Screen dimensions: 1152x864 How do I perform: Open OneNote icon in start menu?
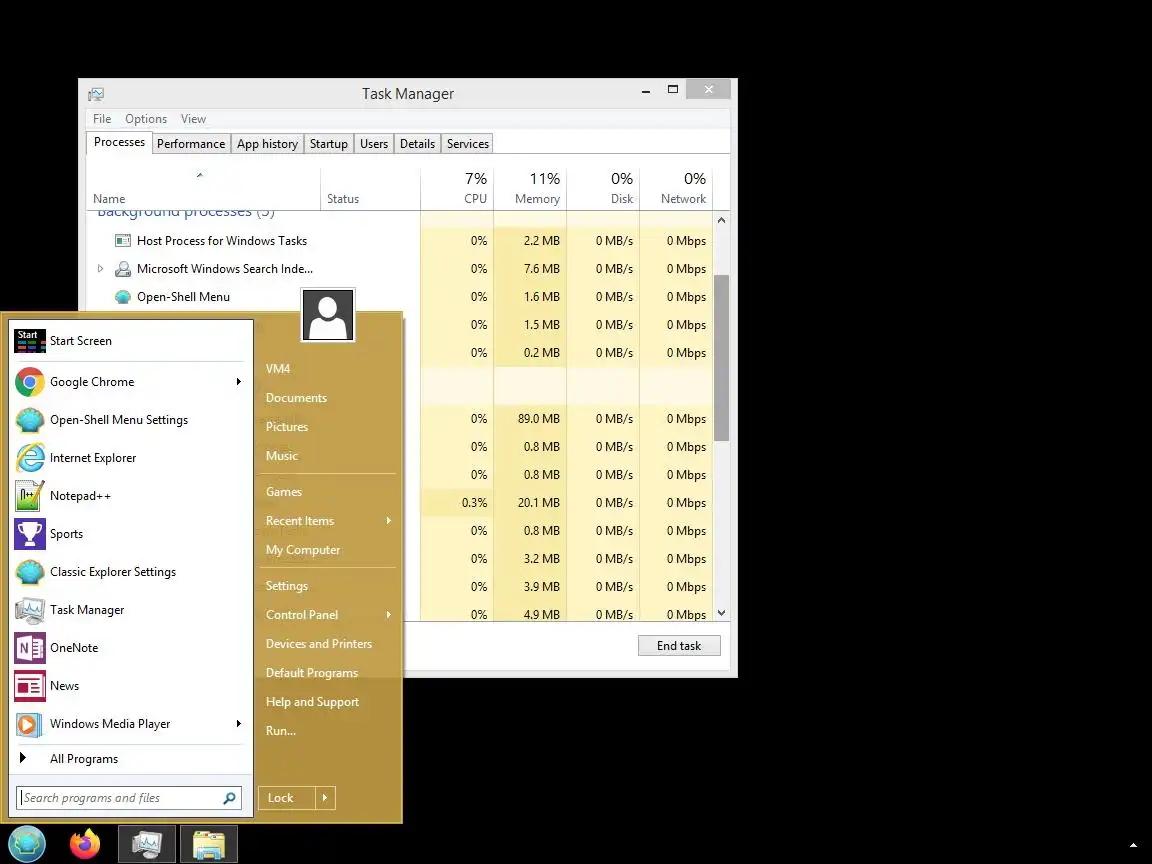[30, 648]
